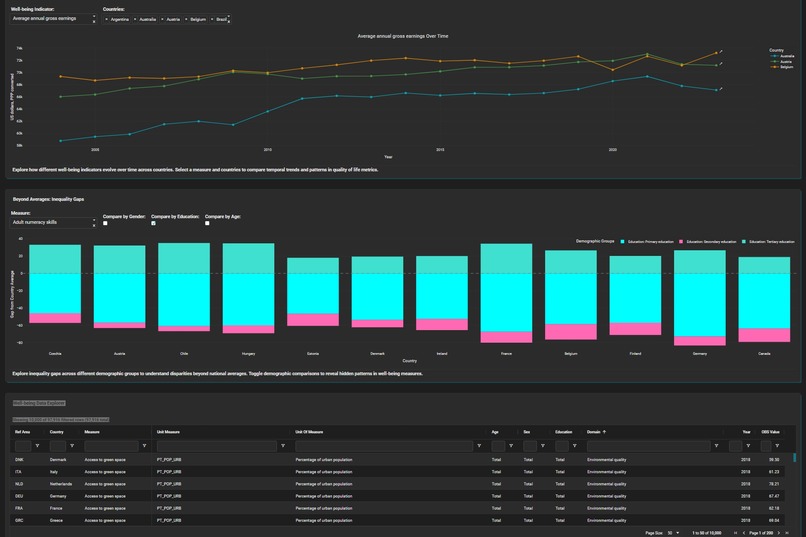Toggle Austria series in line chart legend
806x537 pixels.
point(781,62)
